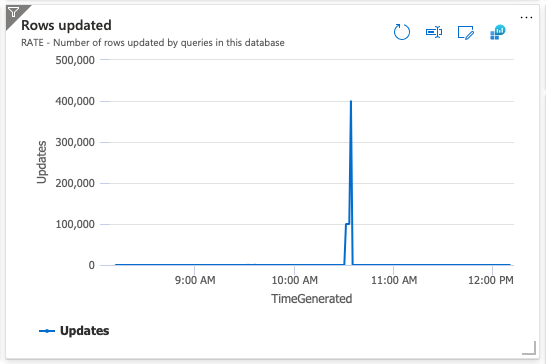Click the 500,000 y-axis label
Screen dimensions: 546x364
[75, 60]
